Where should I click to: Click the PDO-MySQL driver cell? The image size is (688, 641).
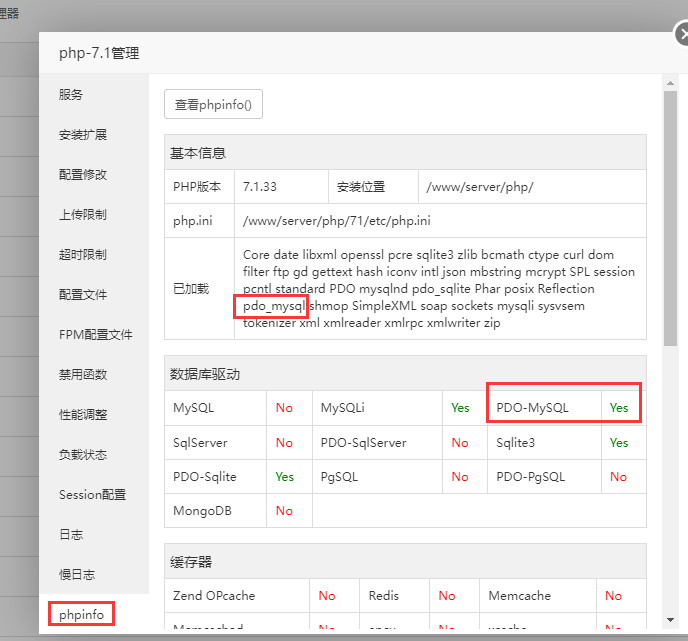(544, 408)
